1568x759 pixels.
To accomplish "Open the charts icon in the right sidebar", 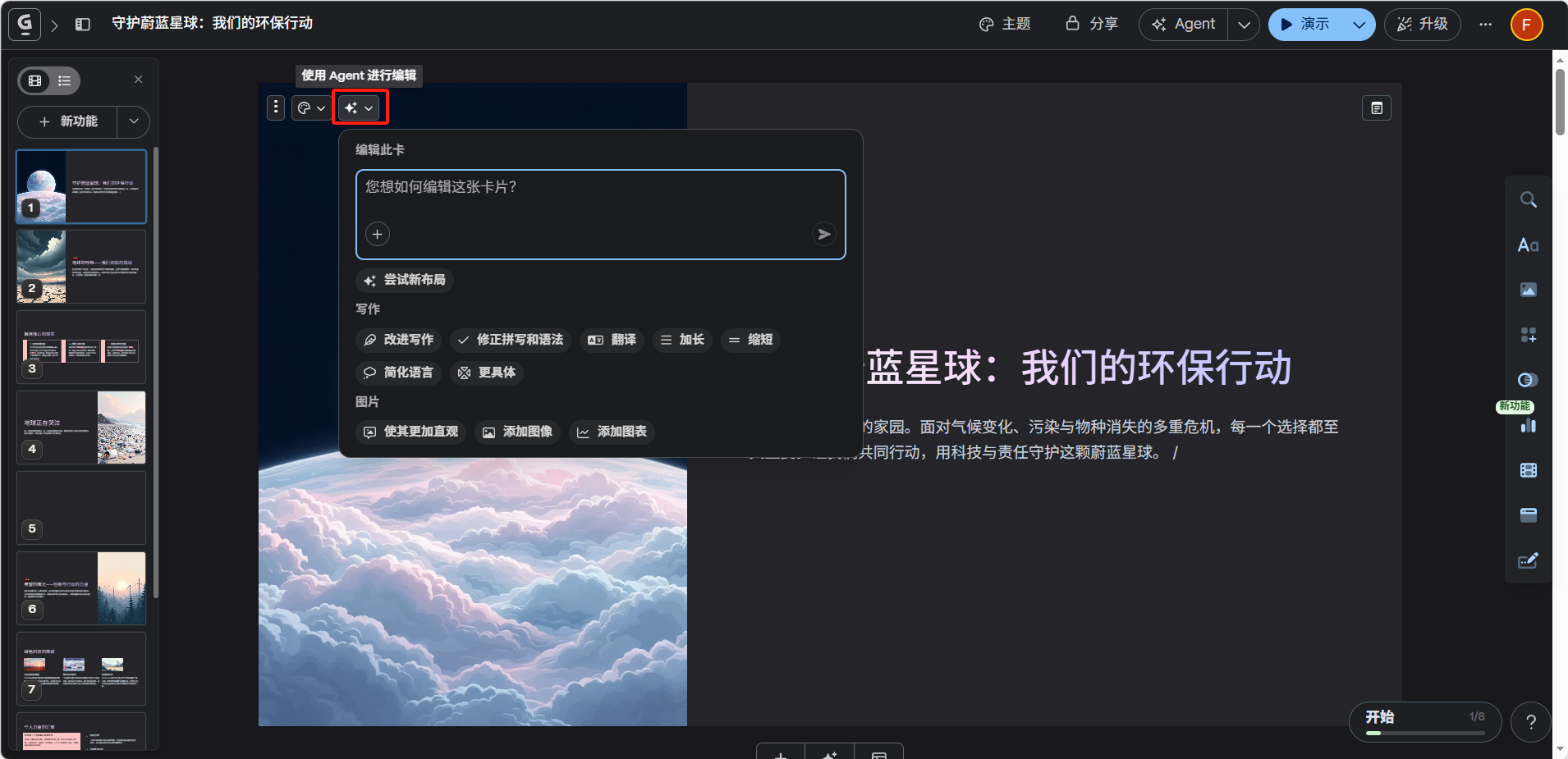I will (x=1528, y=425).
